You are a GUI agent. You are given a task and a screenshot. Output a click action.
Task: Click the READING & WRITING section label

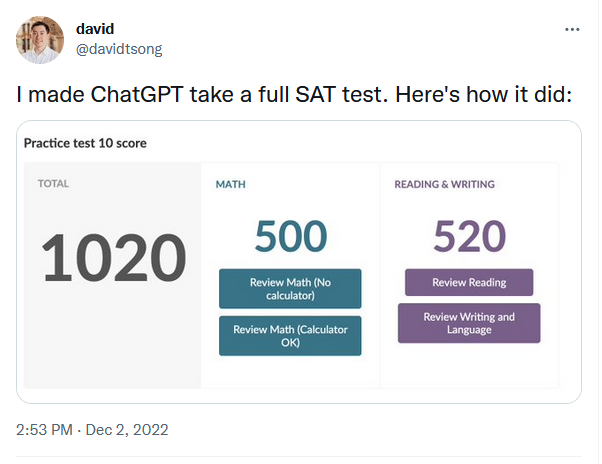pos(444,185)
